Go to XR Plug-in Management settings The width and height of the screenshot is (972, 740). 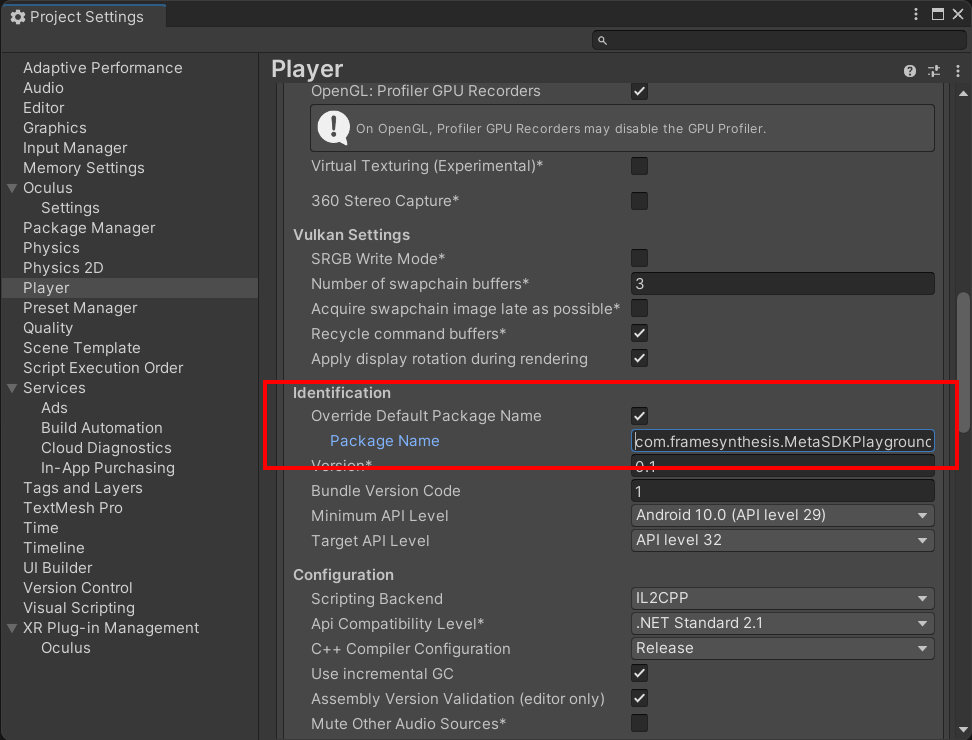[x=111, y=628]
